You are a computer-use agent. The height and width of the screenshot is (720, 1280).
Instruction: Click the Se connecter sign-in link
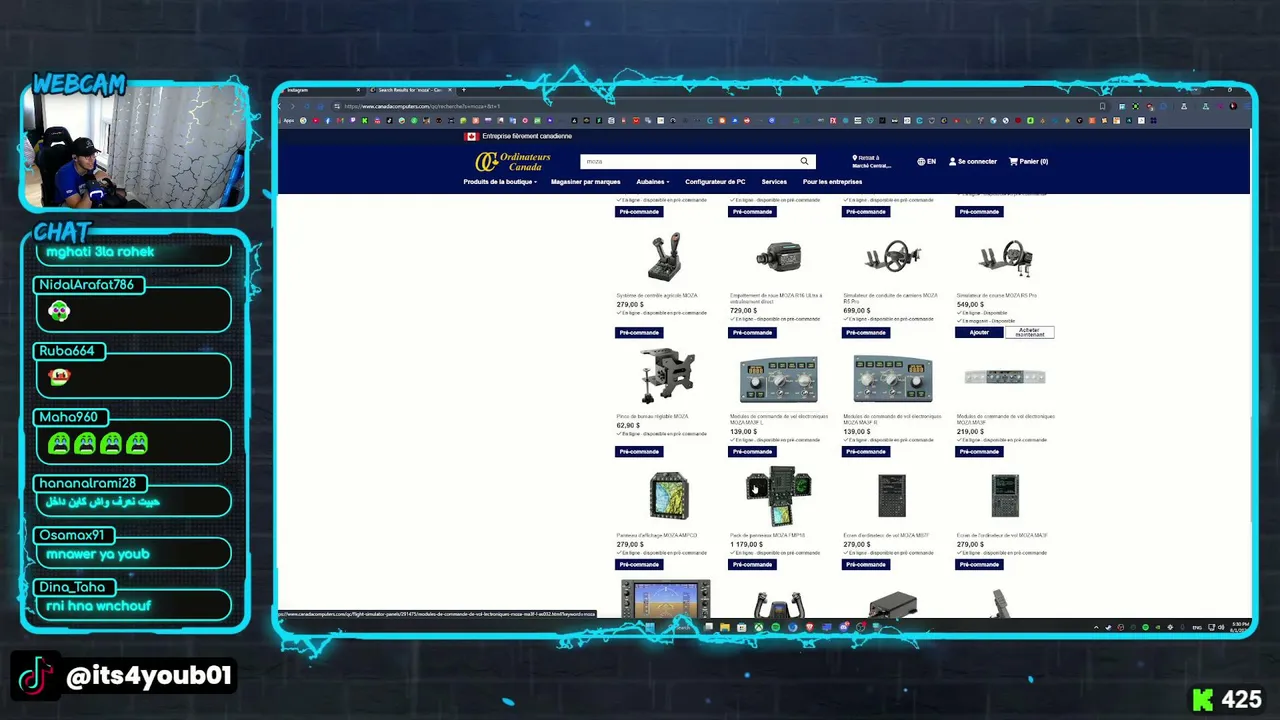(977, 161)
